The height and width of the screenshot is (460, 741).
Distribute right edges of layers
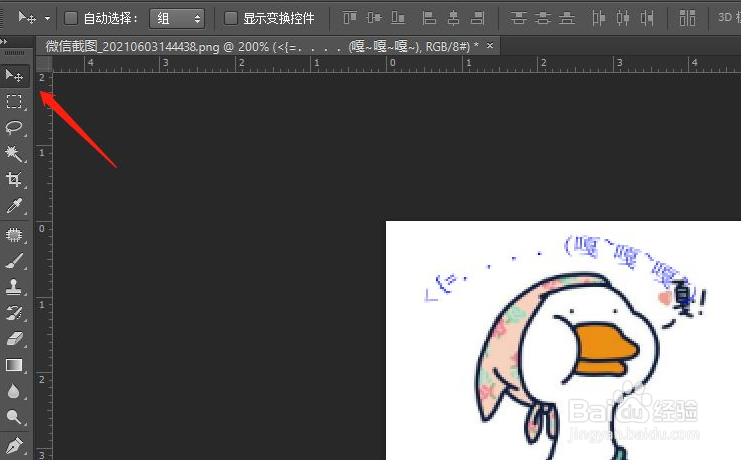(x=647, y=18)
